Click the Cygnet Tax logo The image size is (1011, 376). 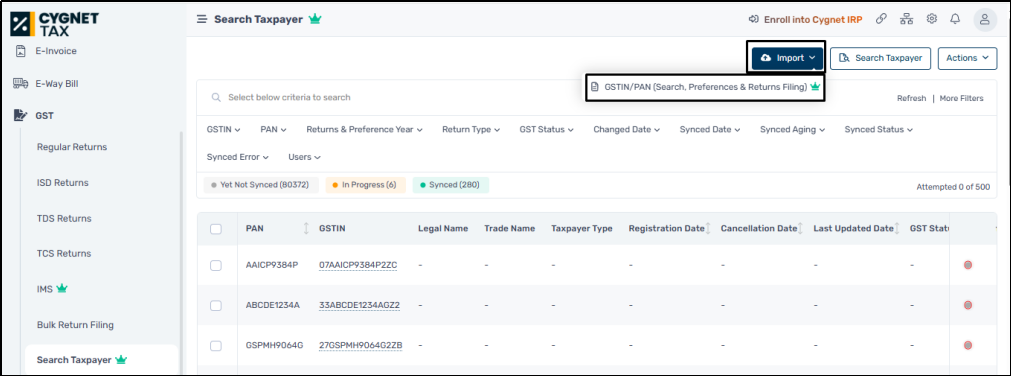click(55, 24)
